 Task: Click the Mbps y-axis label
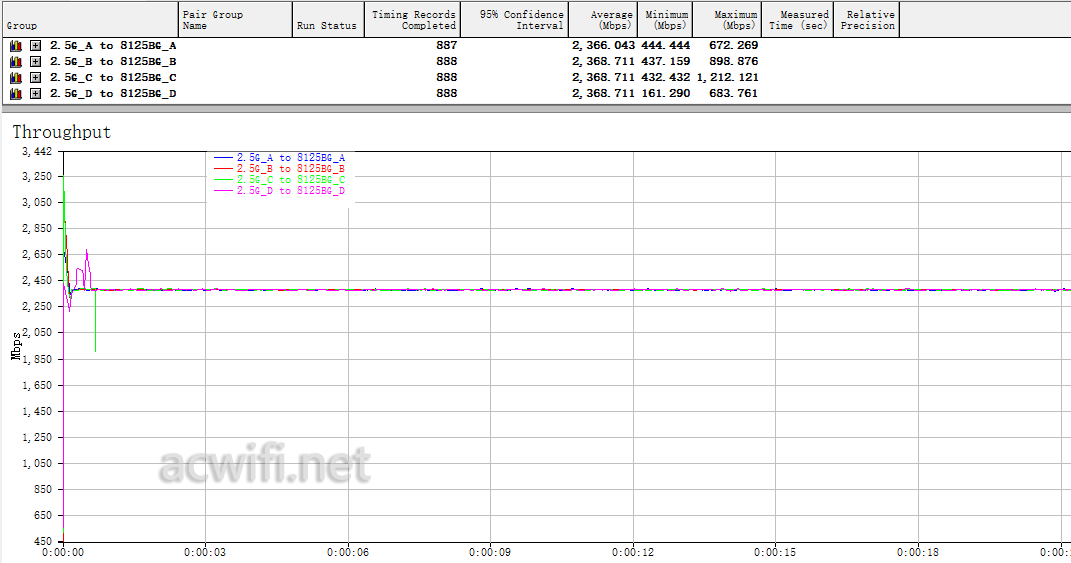click(x=16, y=346)
